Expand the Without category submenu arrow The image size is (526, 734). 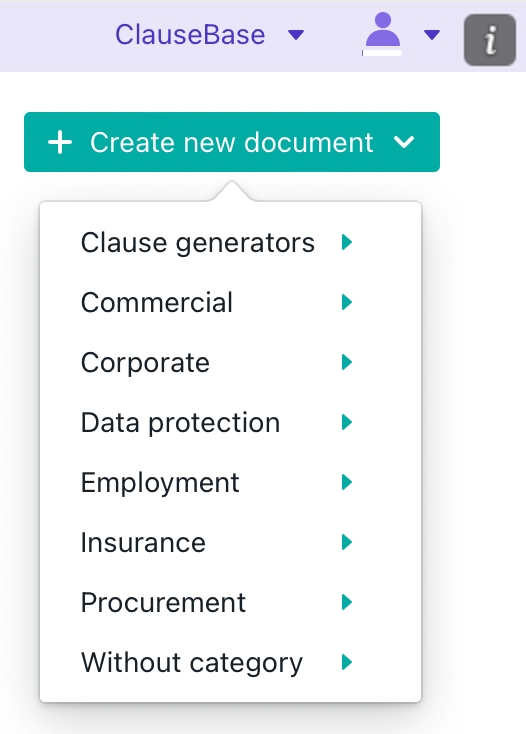coord(347,662)
